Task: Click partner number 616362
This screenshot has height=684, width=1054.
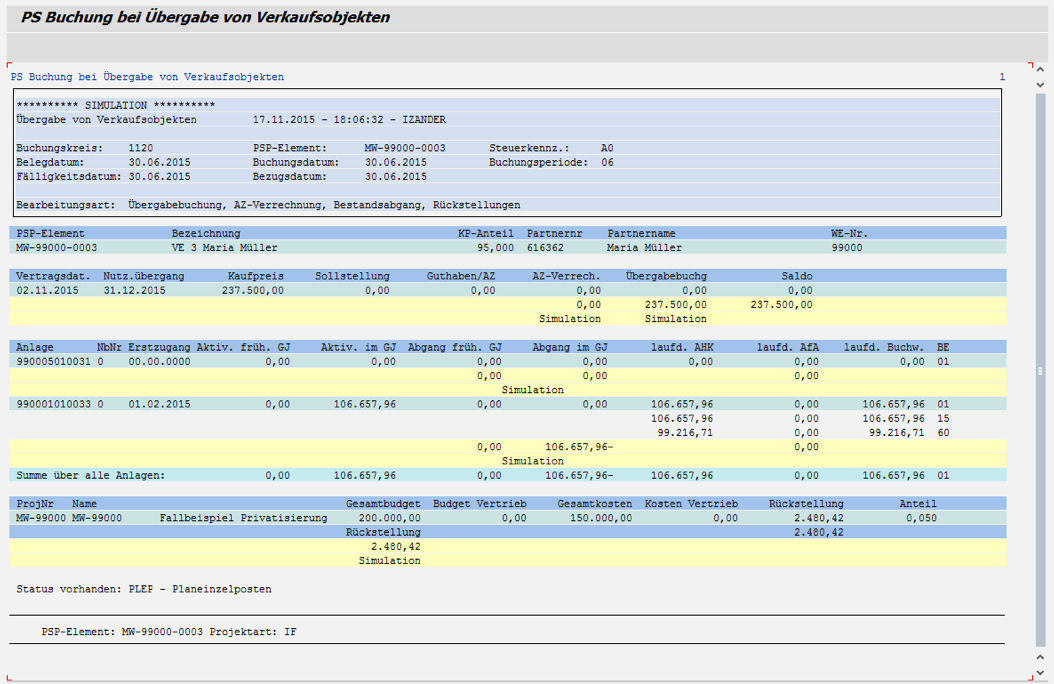Action: click(x=545, y=247)
